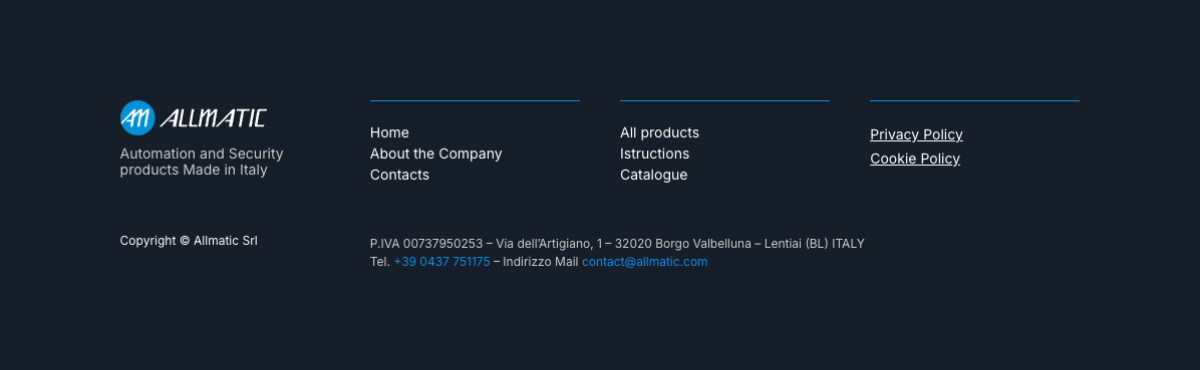Screen dimensions: 1200x370
Task: Open the Istructions link
Action: (654, 153)
